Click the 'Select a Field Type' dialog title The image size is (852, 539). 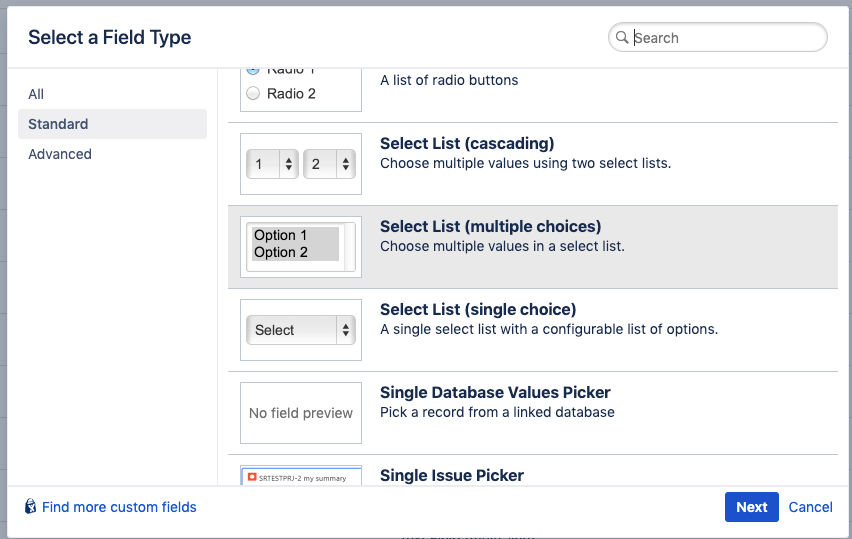(109, 37)
